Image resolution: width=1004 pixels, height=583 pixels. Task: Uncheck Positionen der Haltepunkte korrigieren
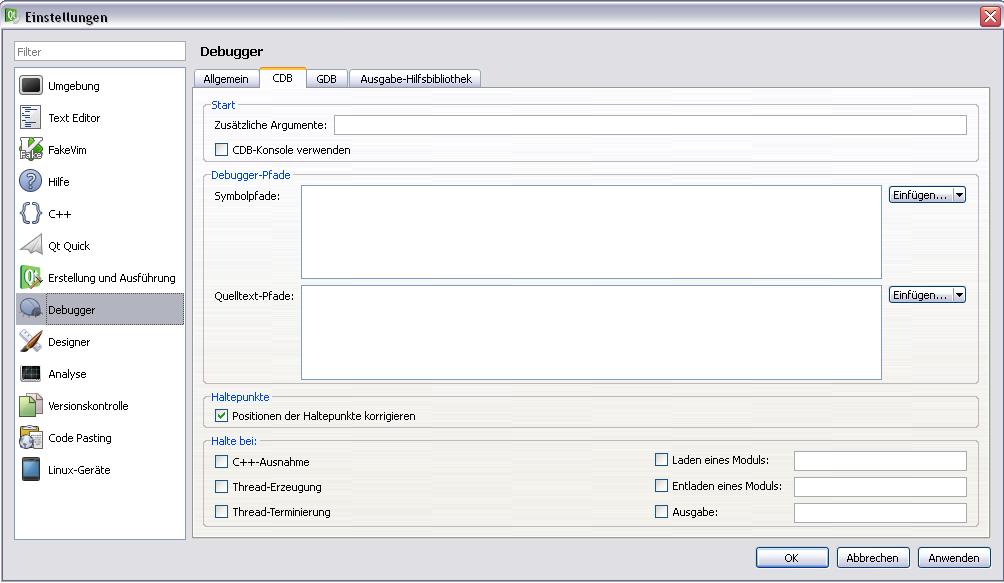[x=222, y=416]
